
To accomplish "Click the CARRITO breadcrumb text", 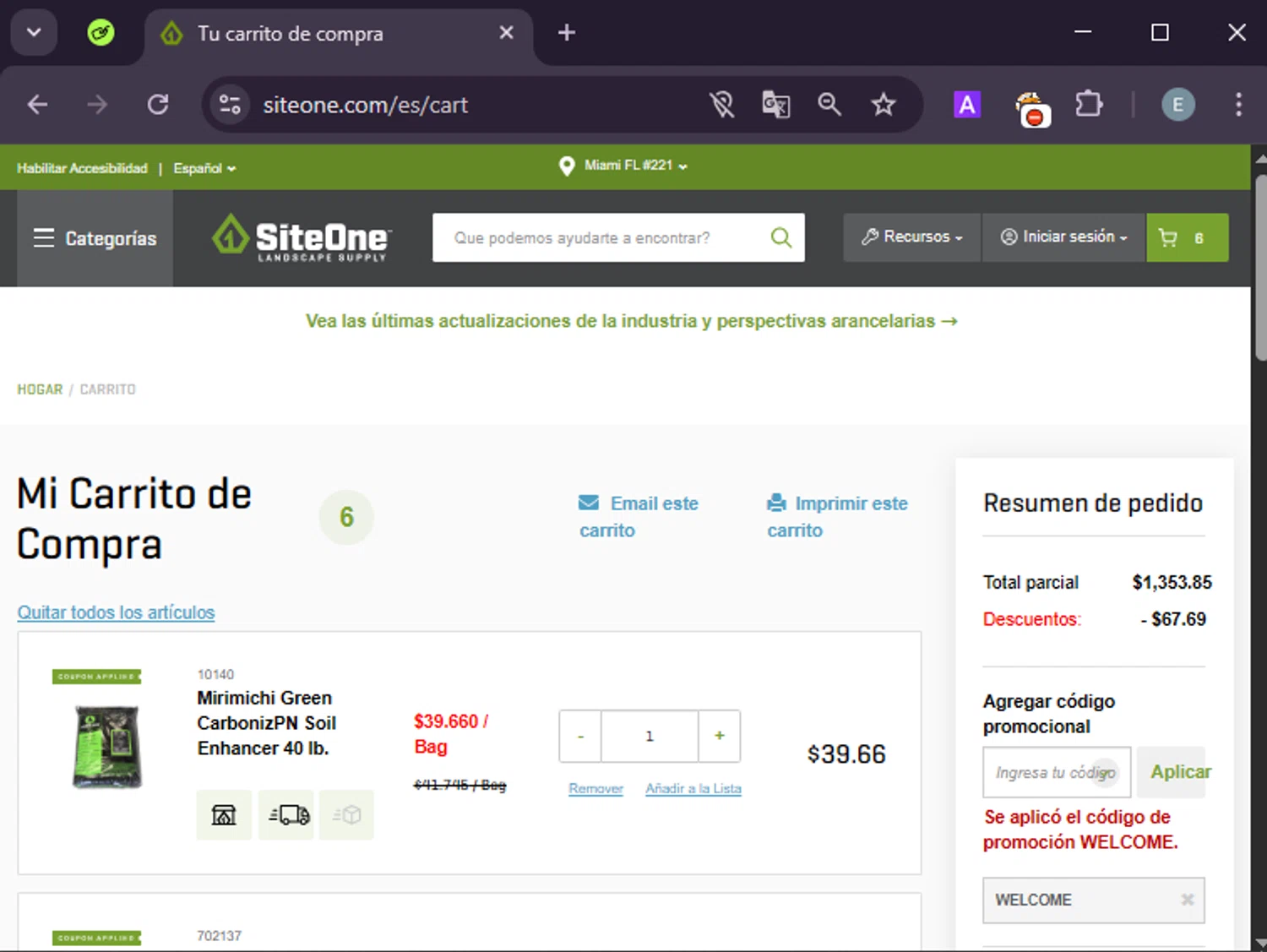I will pyautogui.click(x=107, y=389).
